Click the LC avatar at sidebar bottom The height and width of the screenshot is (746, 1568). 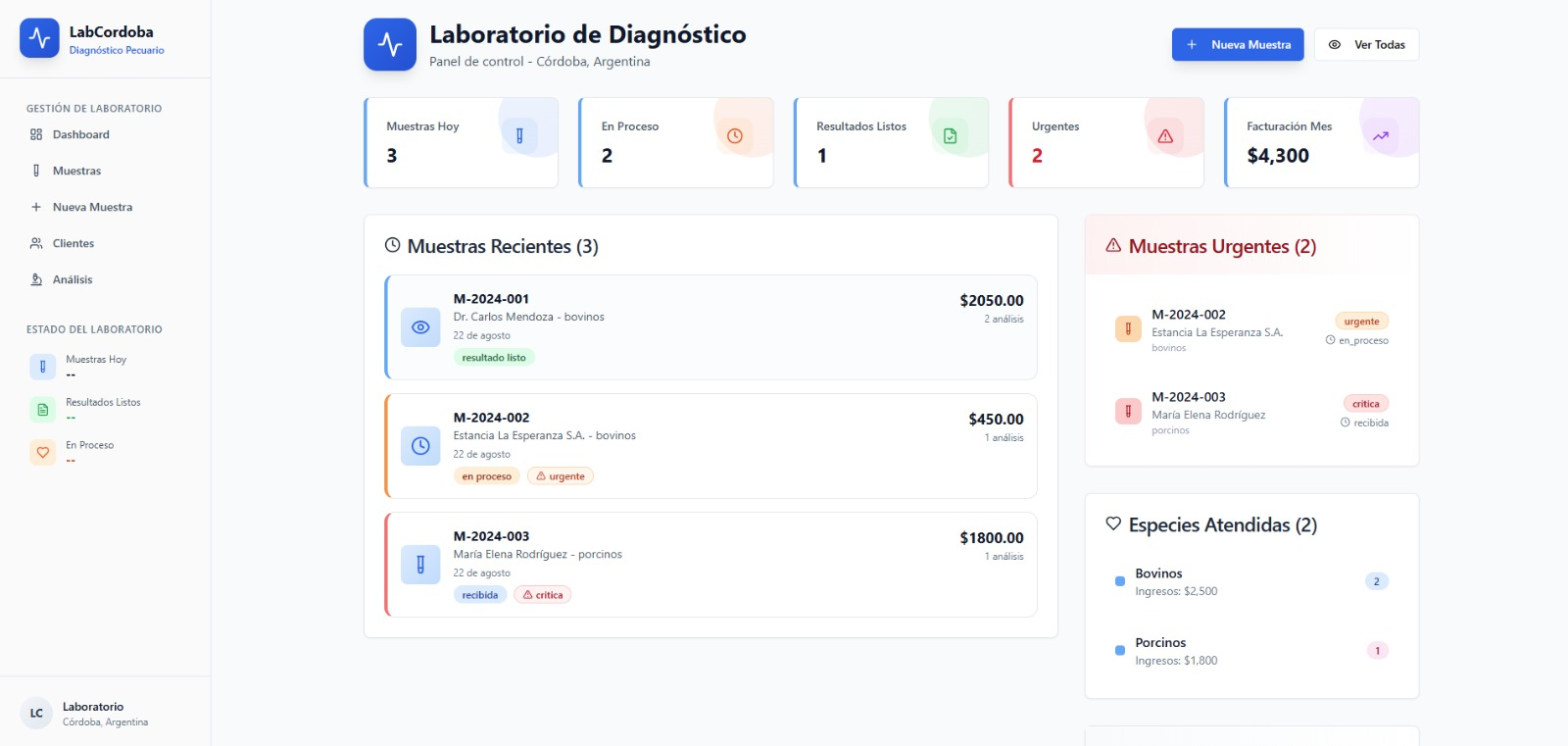(36, 713)
